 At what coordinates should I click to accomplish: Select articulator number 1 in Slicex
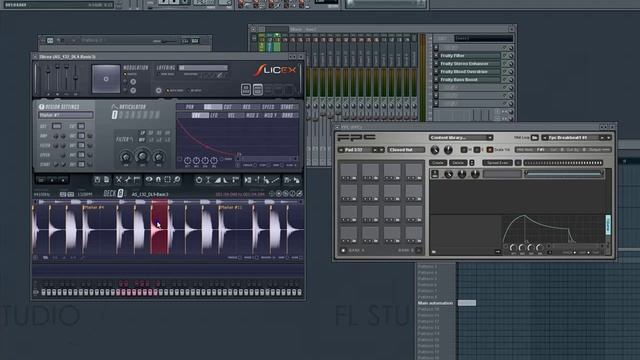115,116
